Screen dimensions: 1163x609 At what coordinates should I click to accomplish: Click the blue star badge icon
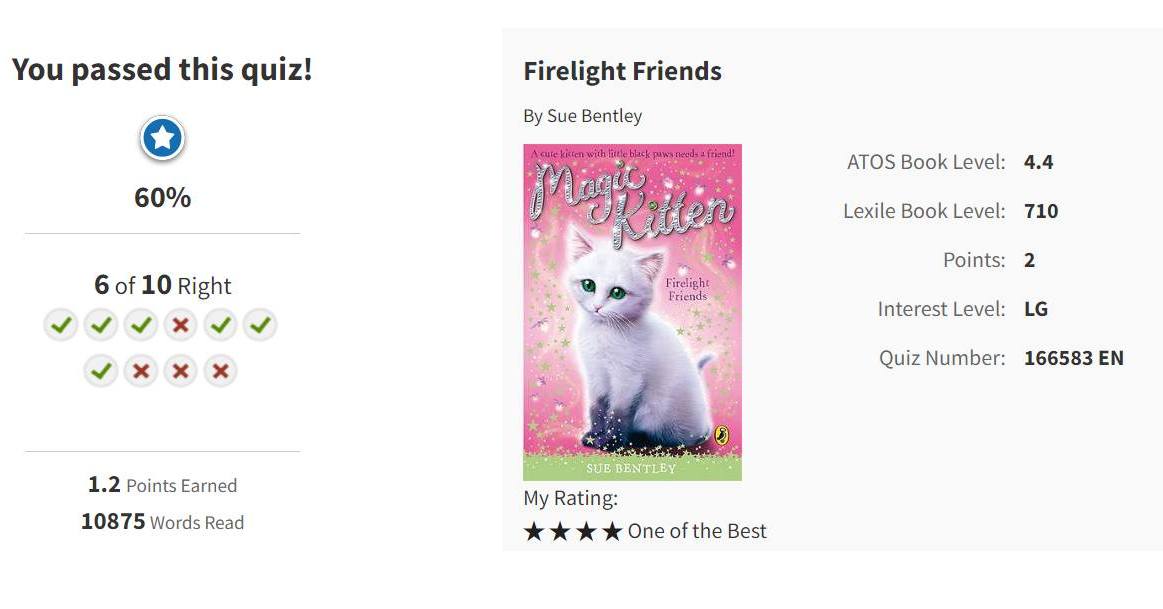click(x=162, y=138)
